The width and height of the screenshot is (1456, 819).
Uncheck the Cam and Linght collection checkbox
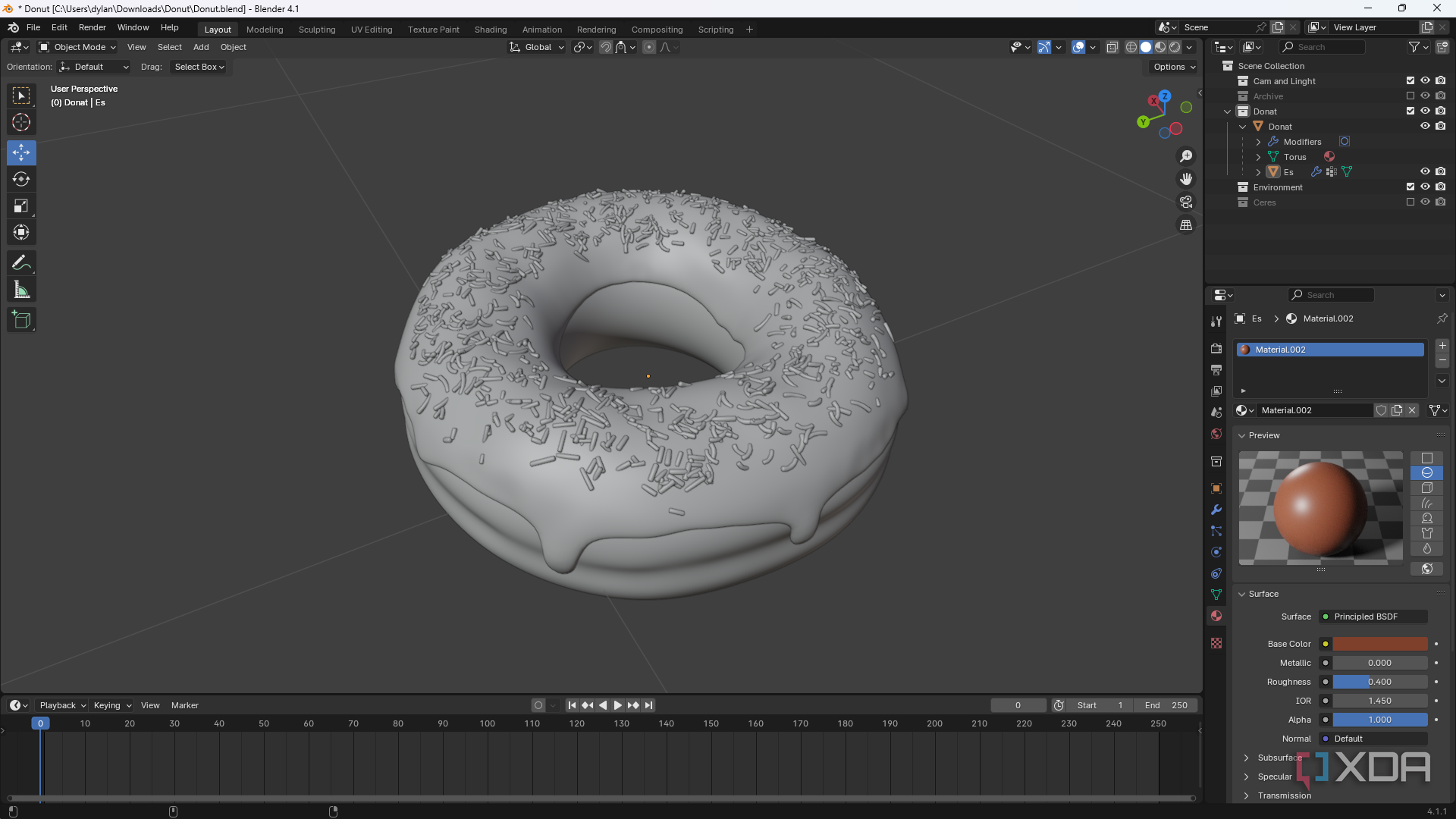click(1410, 81)
